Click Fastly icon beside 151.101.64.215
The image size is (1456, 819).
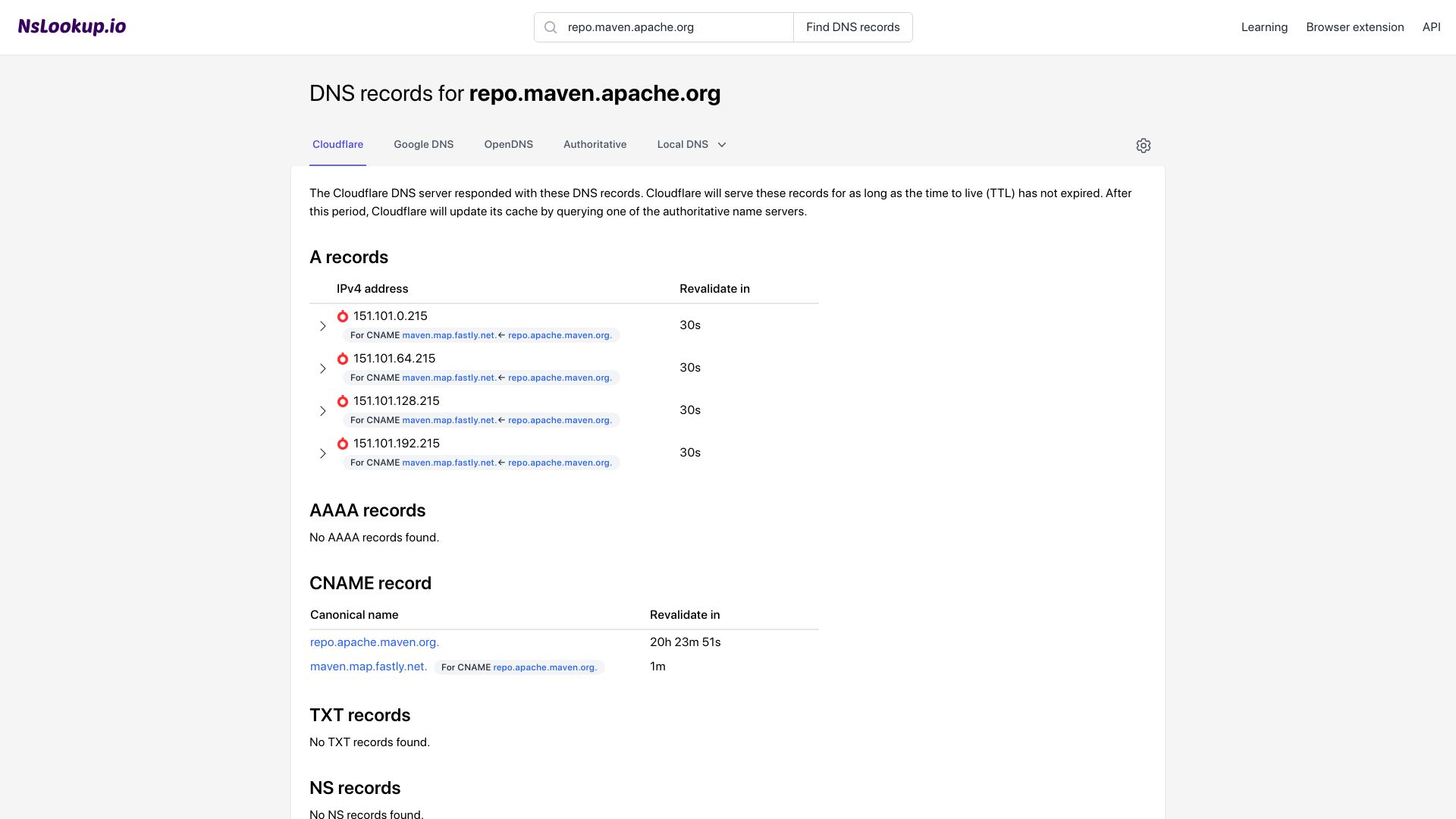click(343, 359)
